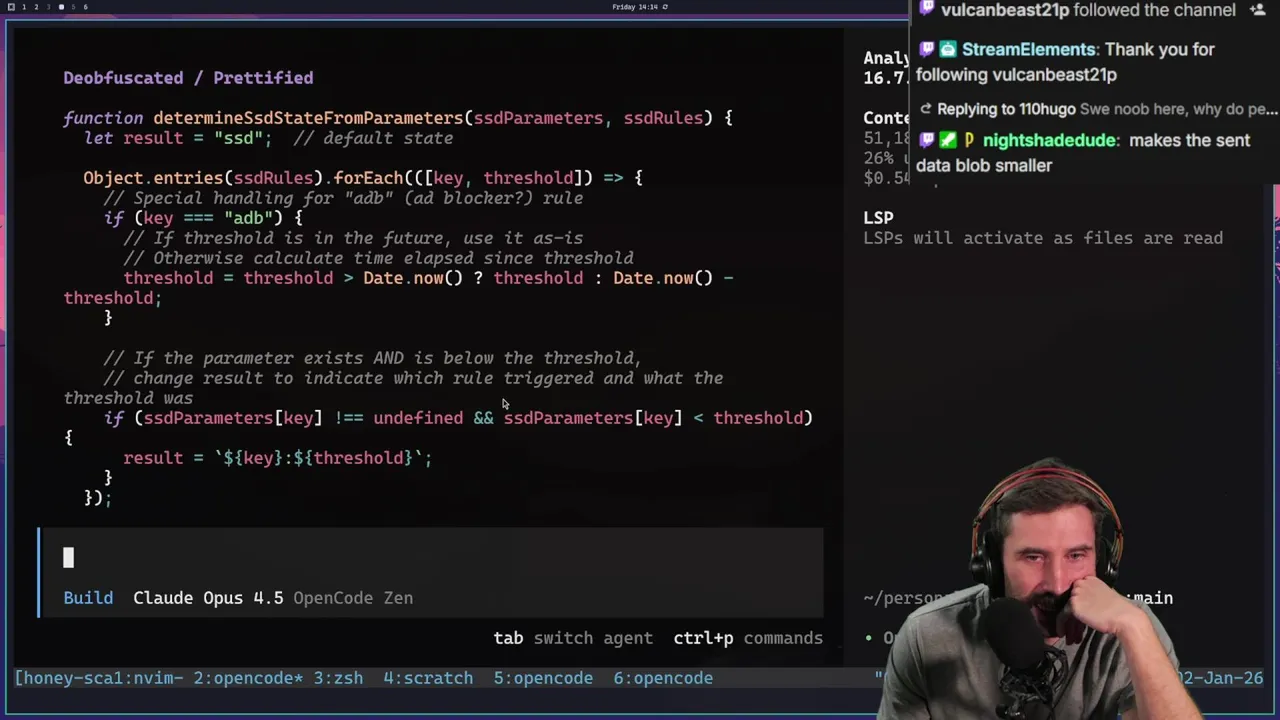This screenshot has width=1280, height=720.
Task: Select the active workspace dot indicator
Action: pos(61,7)
